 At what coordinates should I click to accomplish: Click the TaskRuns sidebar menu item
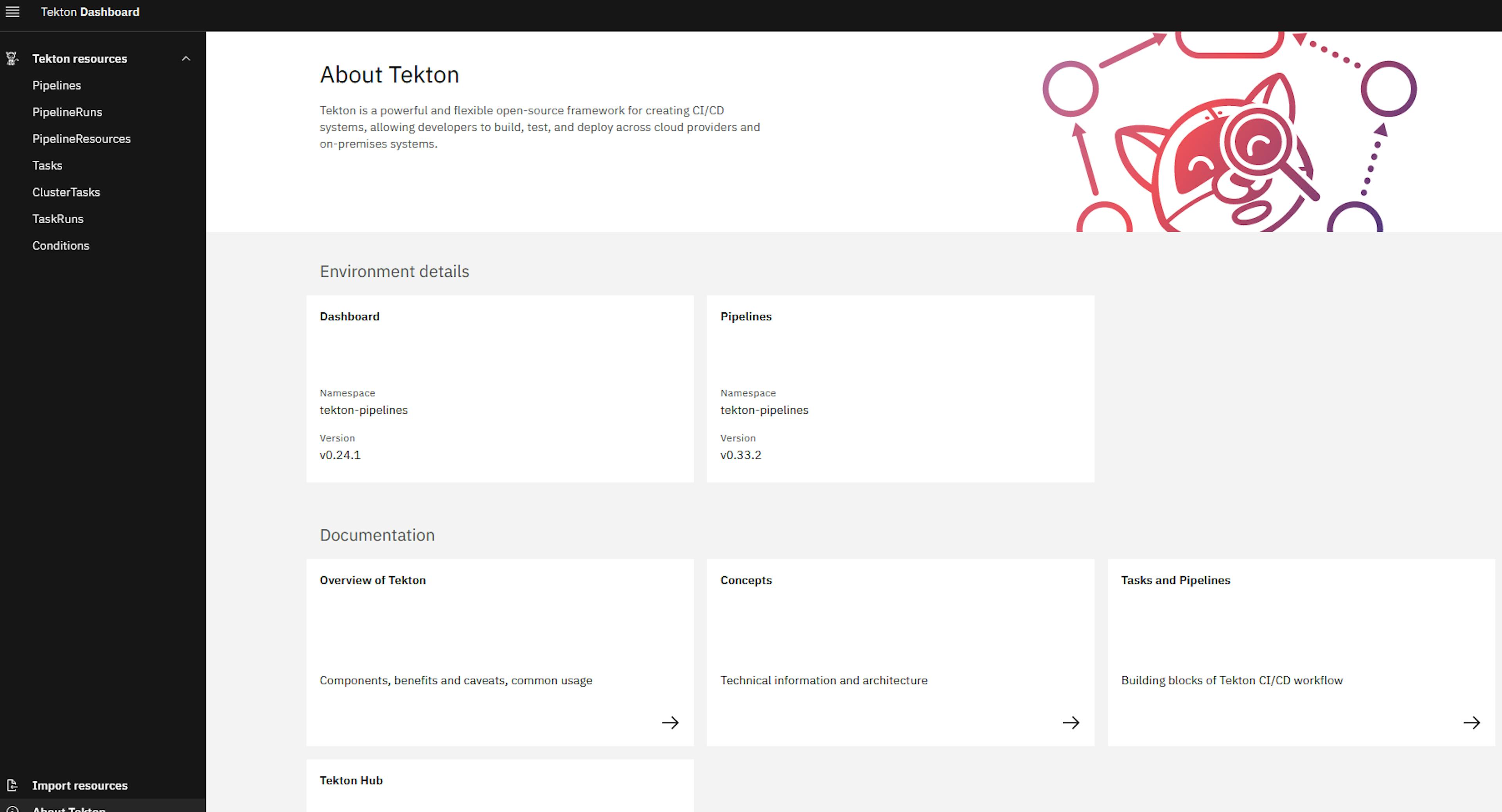pyautogui.click(x=58, y=218)
